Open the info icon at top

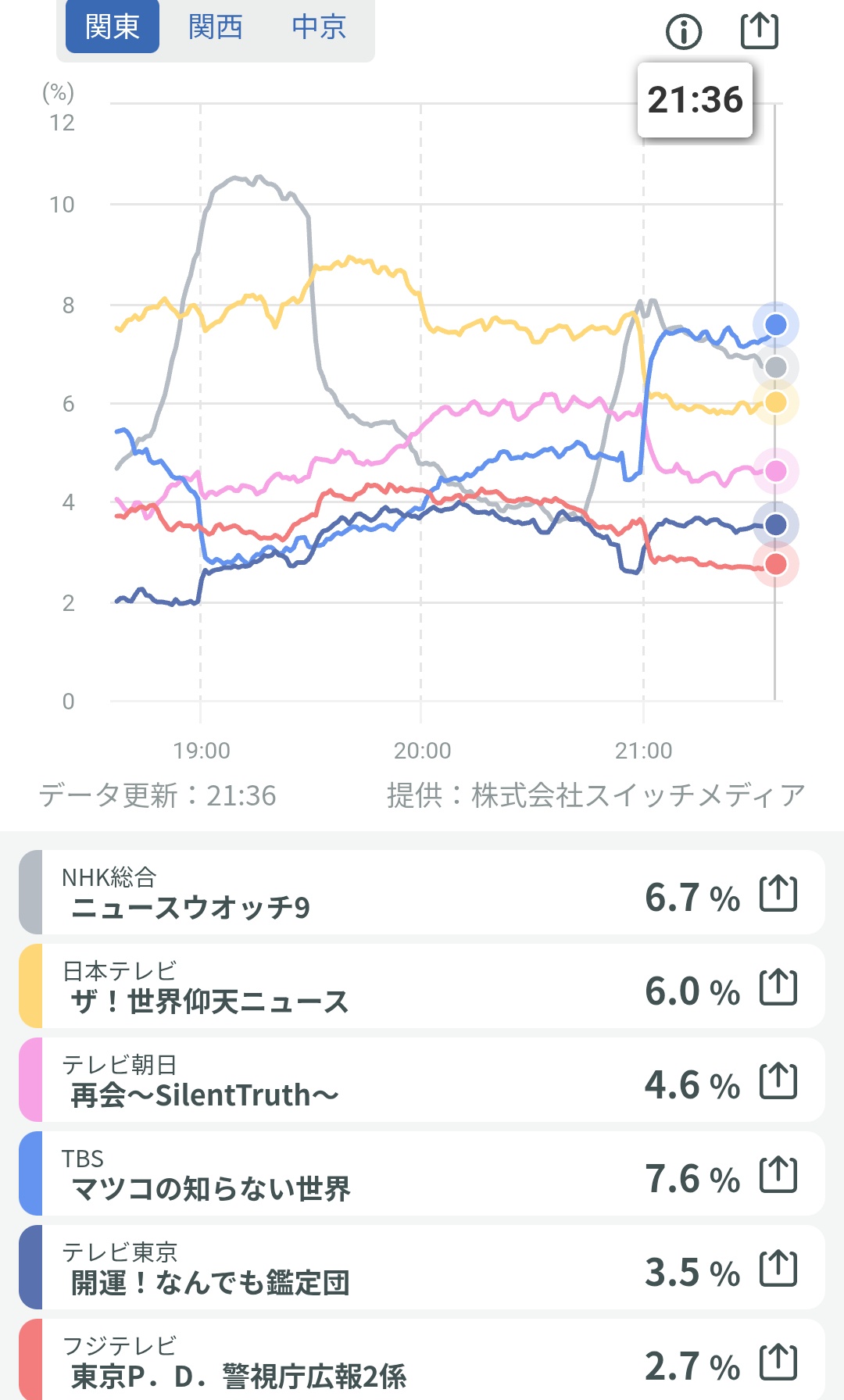(x=684, y=32)
